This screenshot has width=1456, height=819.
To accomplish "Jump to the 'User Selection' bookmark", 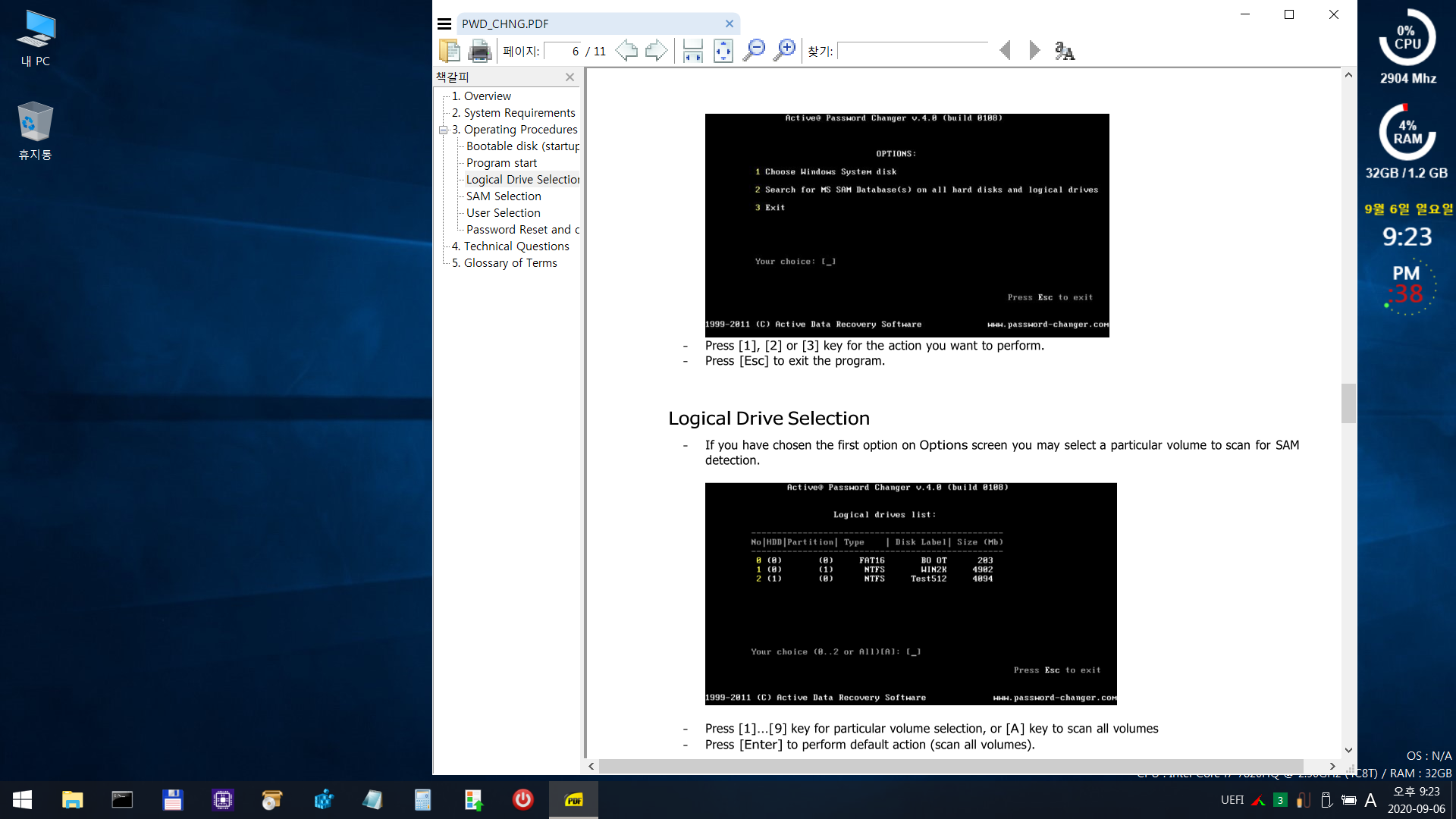I will (503, 213).
